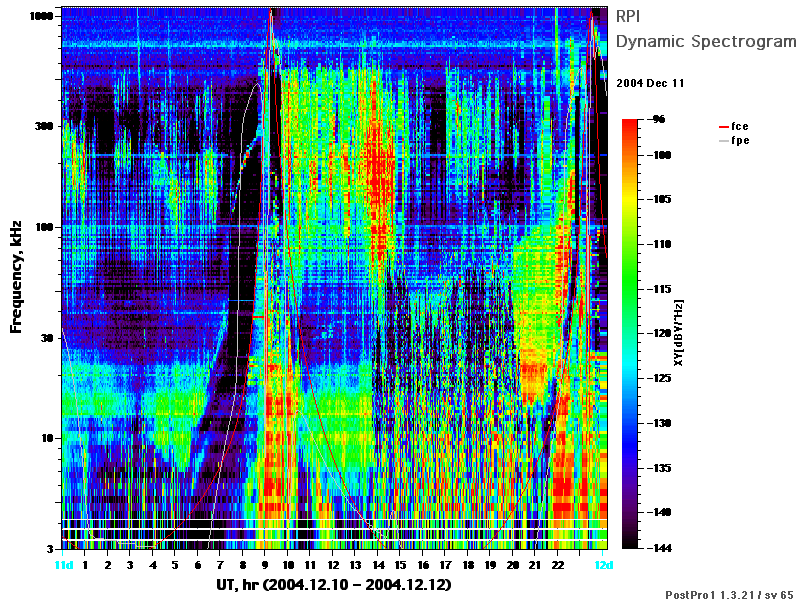The image size is (800, 600).
Task: Click the -96 color scale top
Action: pyautogui.click(x=658, y=119)
